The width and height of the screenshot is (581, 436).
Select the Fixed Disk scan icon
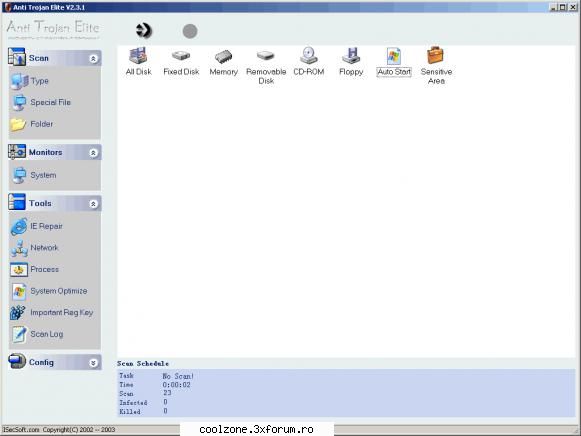coord(181,62)
